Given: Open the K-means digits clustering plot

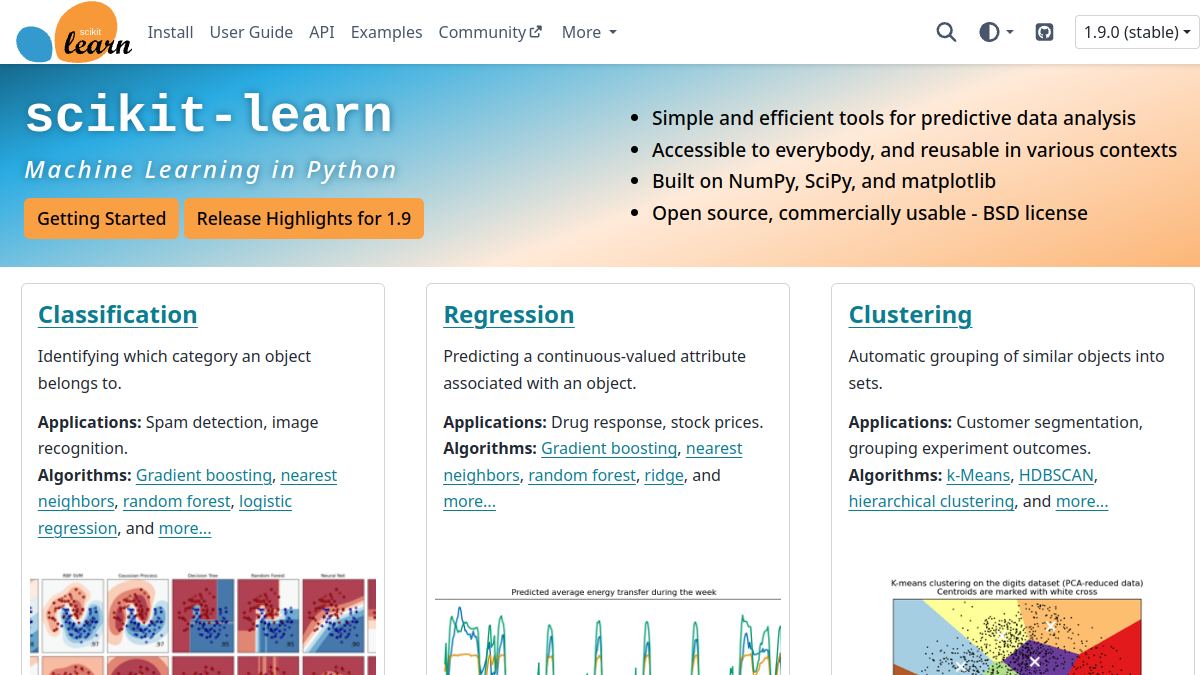Looking at the screenshot, I should point(1017,626).
